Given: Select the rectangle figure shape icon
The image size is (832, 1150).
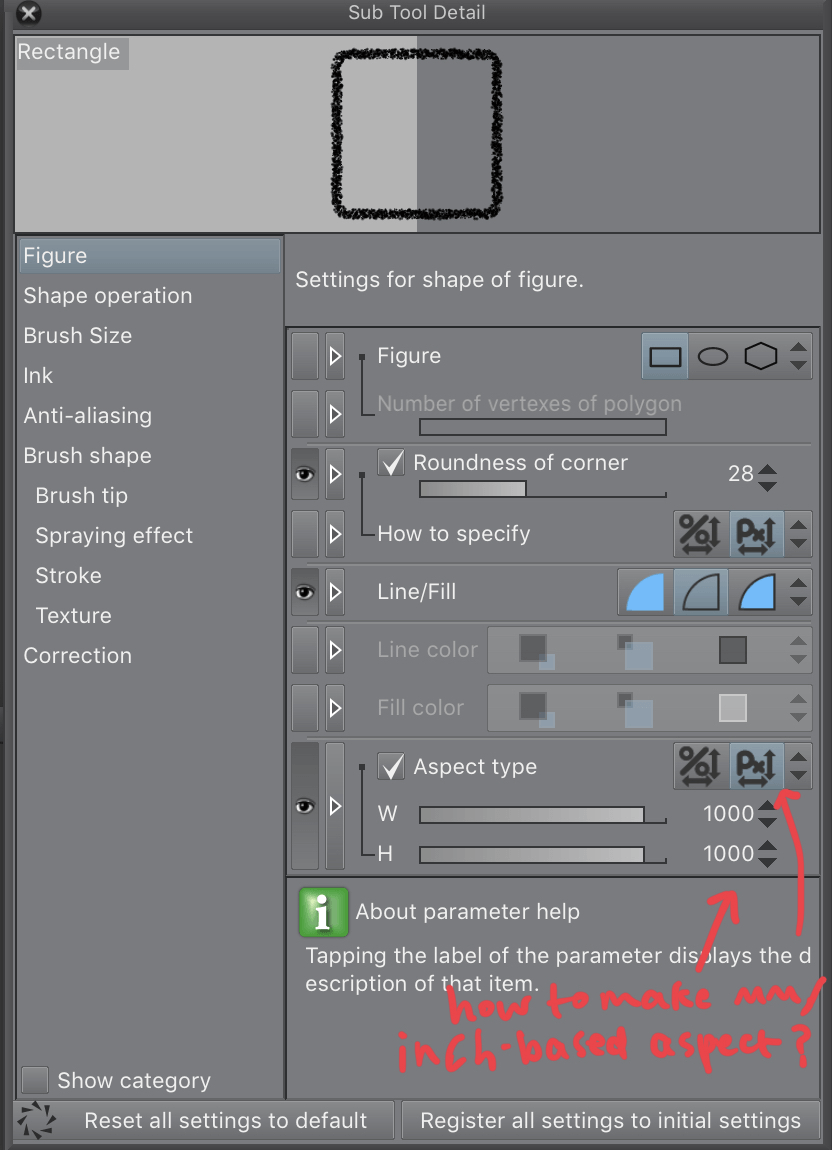Looking at the screenshot, I should click(665, 357).
